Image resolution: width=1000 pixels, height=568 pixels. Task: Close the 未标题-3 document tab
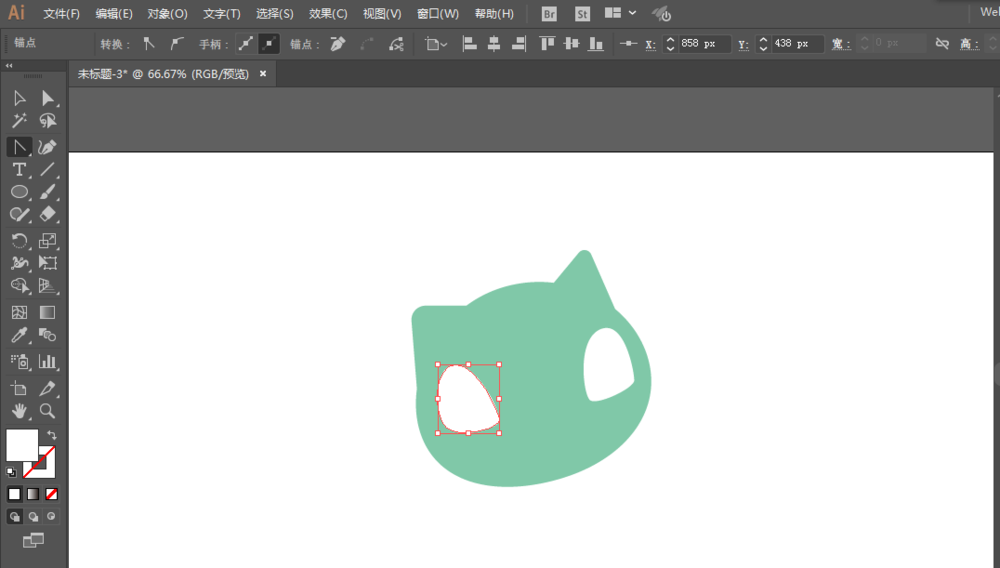263,74
